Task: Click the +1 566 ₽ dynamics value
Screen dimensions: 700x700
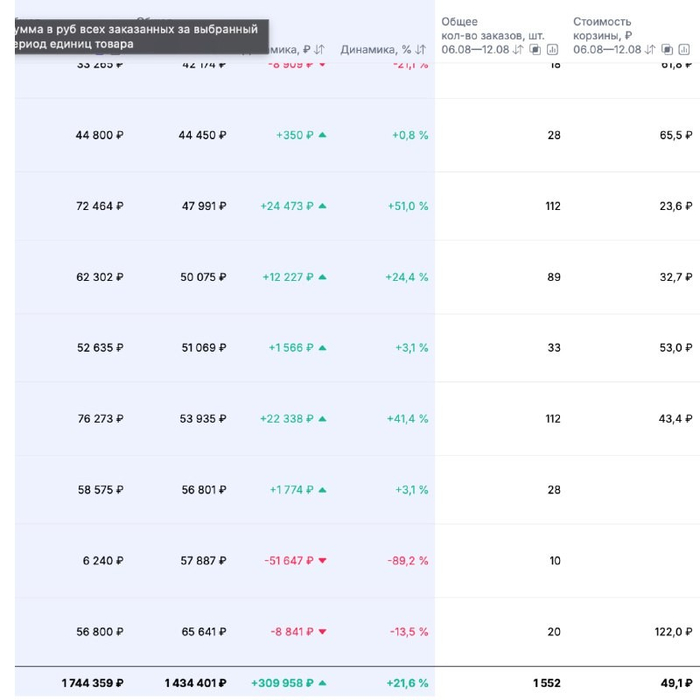Action: point(291,347)
